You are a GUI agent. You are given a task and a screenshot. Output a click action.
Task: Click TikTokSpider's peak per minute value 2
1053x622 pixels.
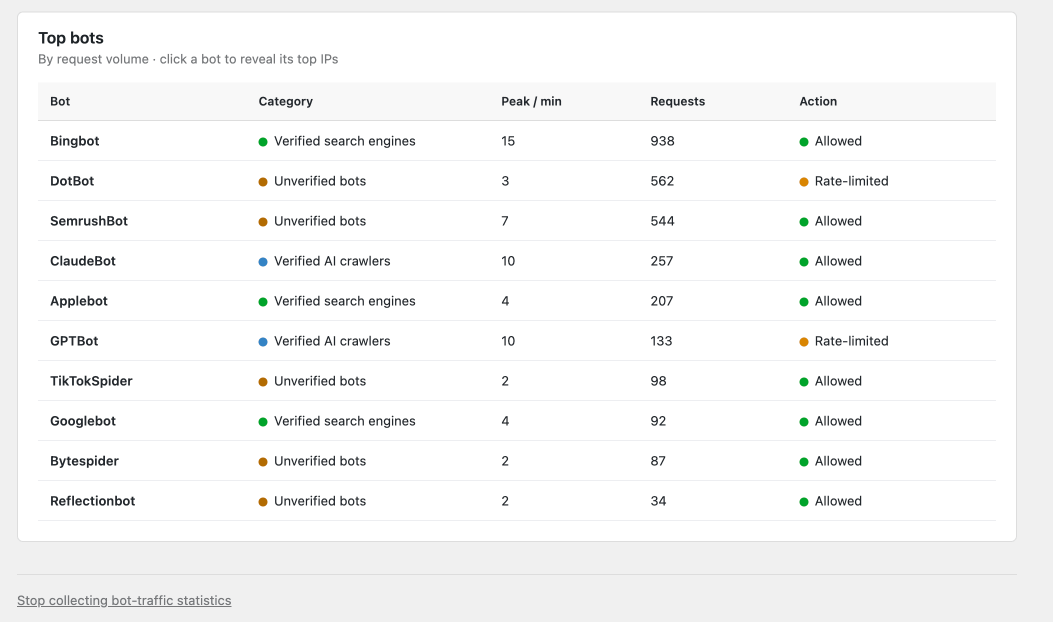tap(505, 381)
